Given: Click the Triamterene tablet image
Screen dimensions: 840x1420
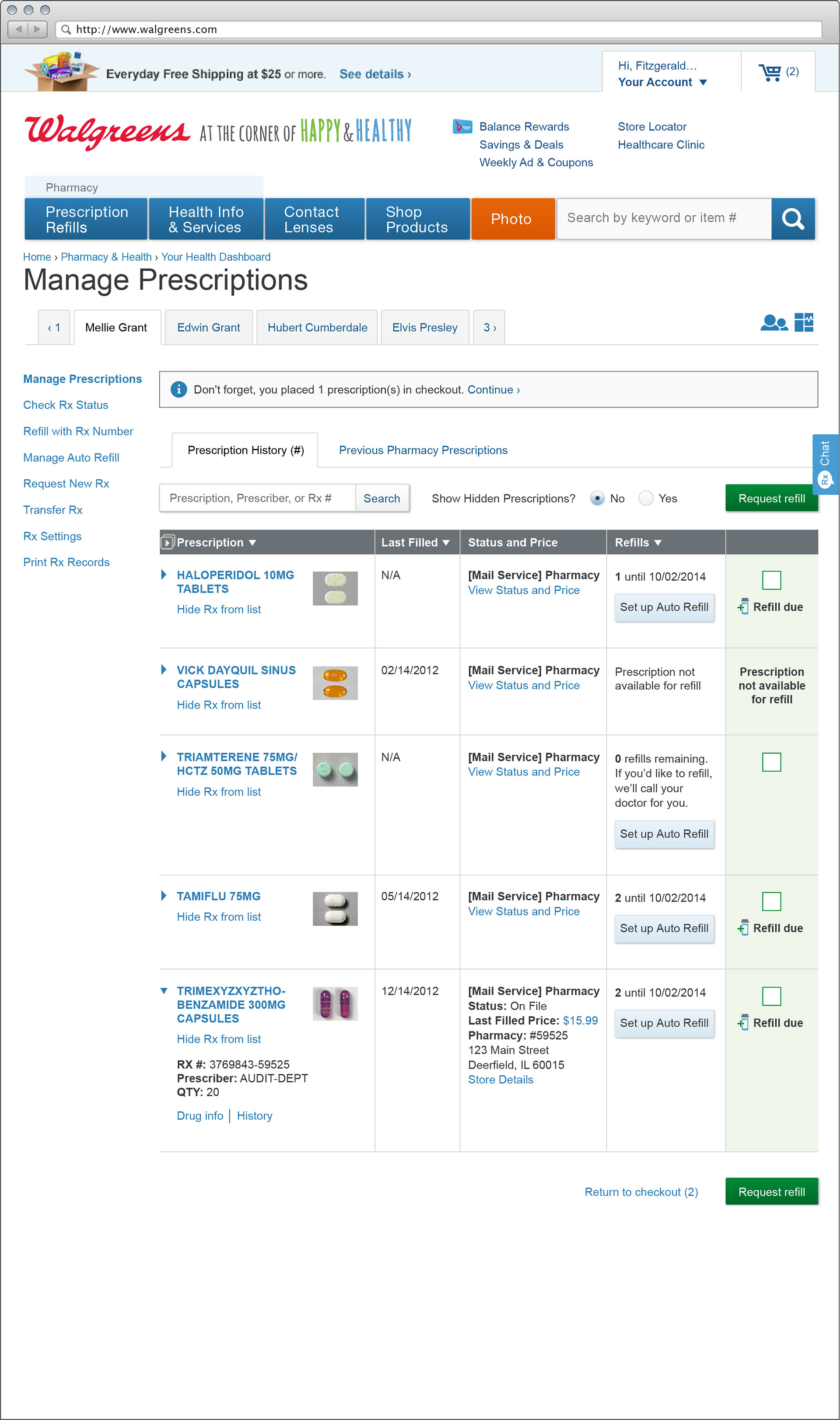Looking at the screenshot, I should click(335, 769).
